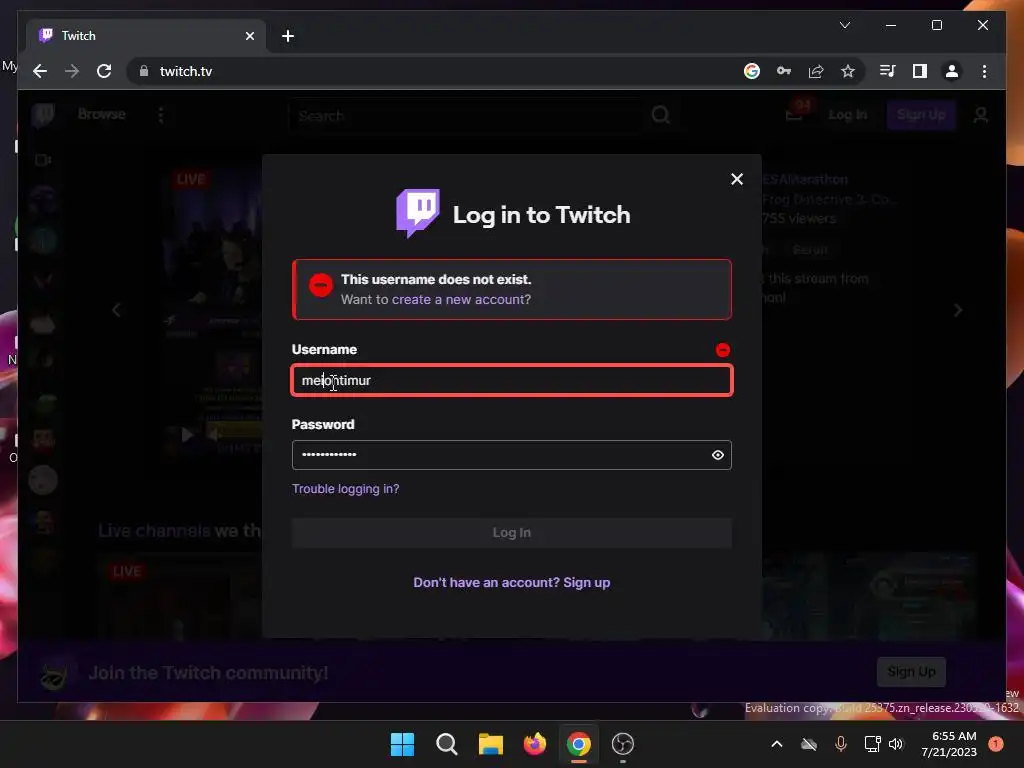Click the red error icon beside the Username label
Viewport: 1024px width, 768px height.
(722, 350)
